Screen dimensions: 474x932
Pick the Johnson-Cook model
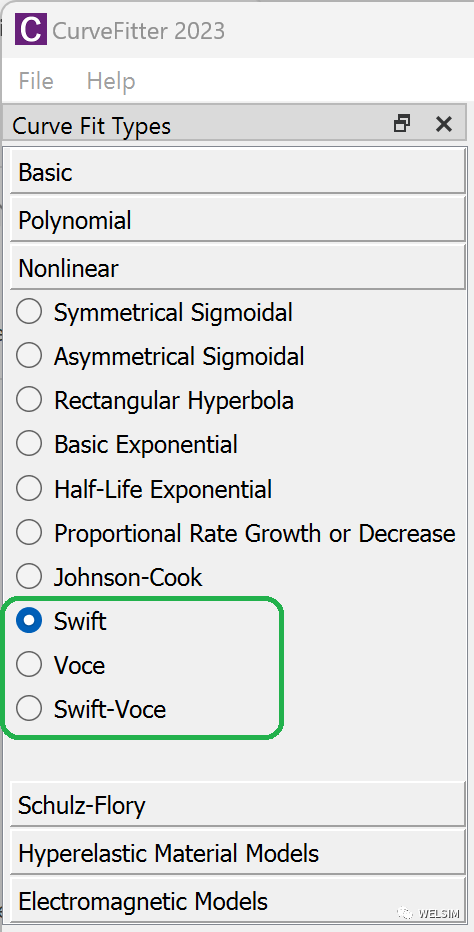click(109, 577)
